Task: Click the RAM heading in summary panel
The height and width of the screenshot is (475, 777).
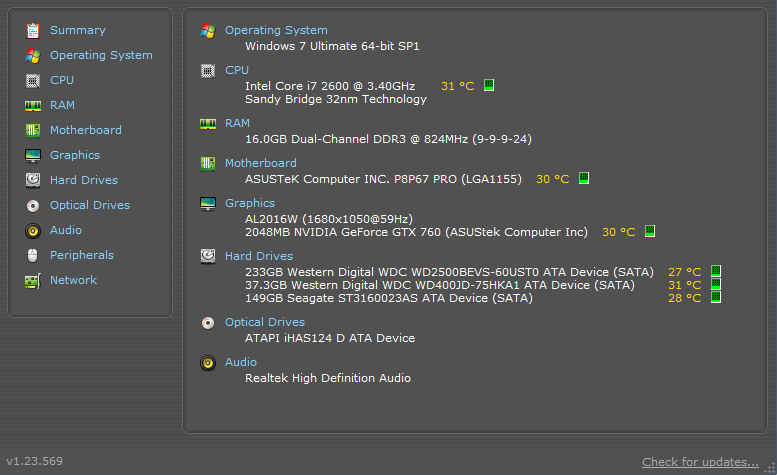Action: tap(237, 123)
